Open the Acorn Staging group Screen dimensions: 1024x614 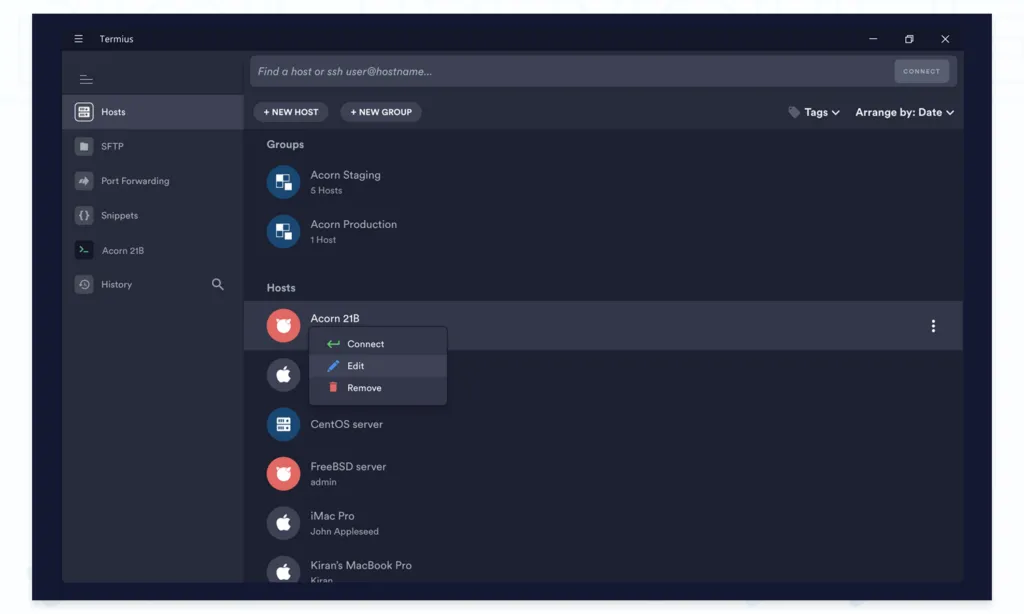[603, 182]
